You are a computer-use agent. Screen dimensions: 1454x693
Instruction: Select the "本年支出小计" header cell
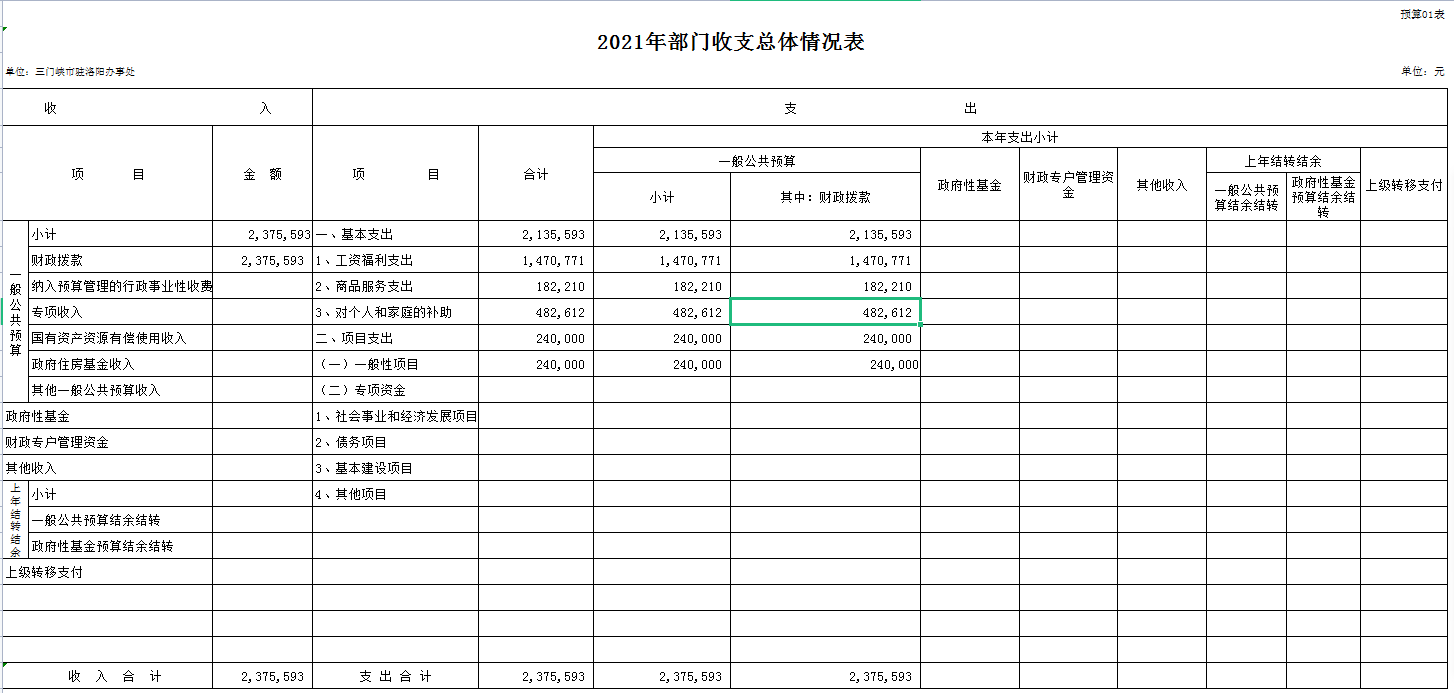(x=1020, y=137)
